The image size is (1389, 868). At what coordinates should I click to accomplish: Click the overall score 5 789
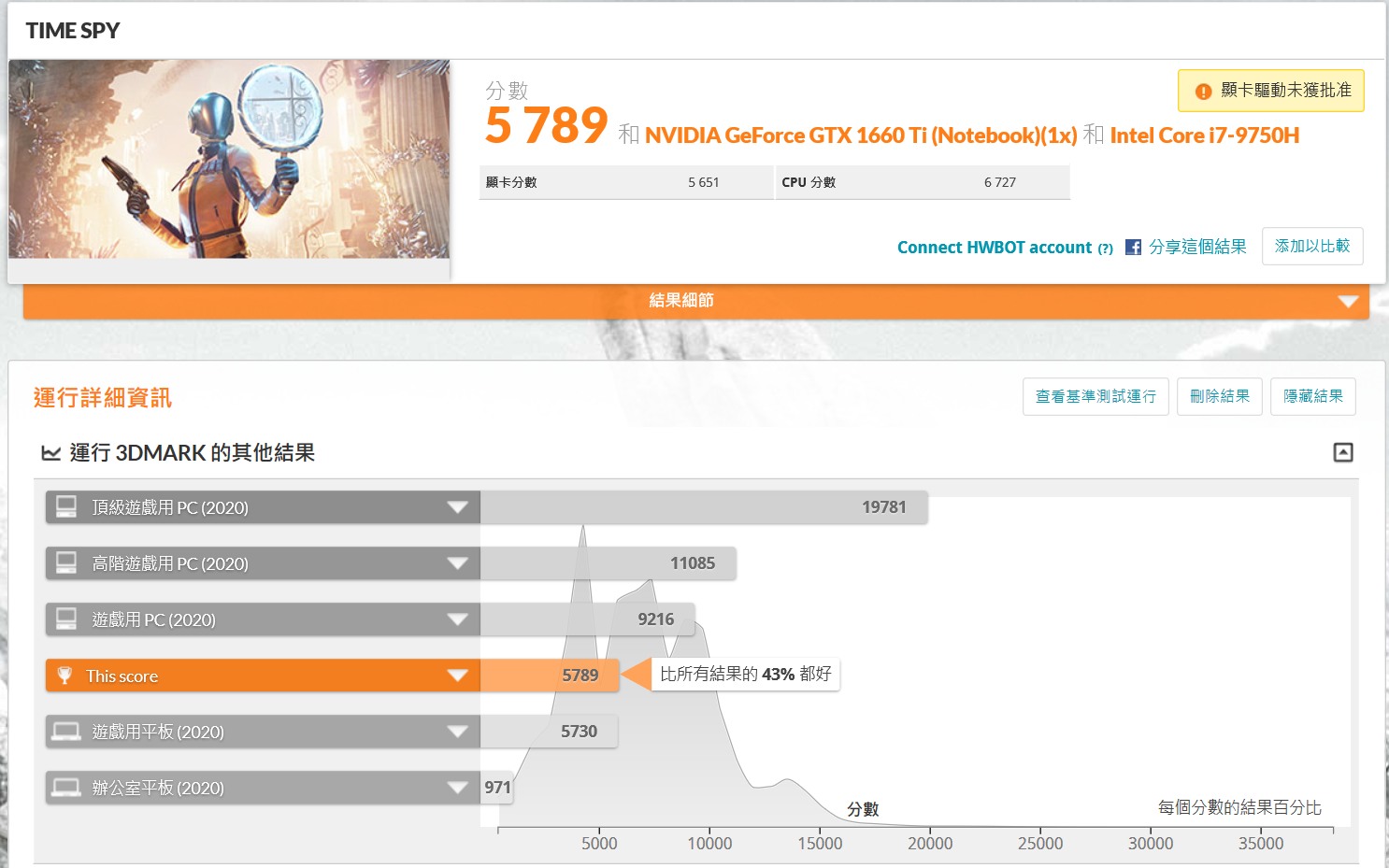547,125
